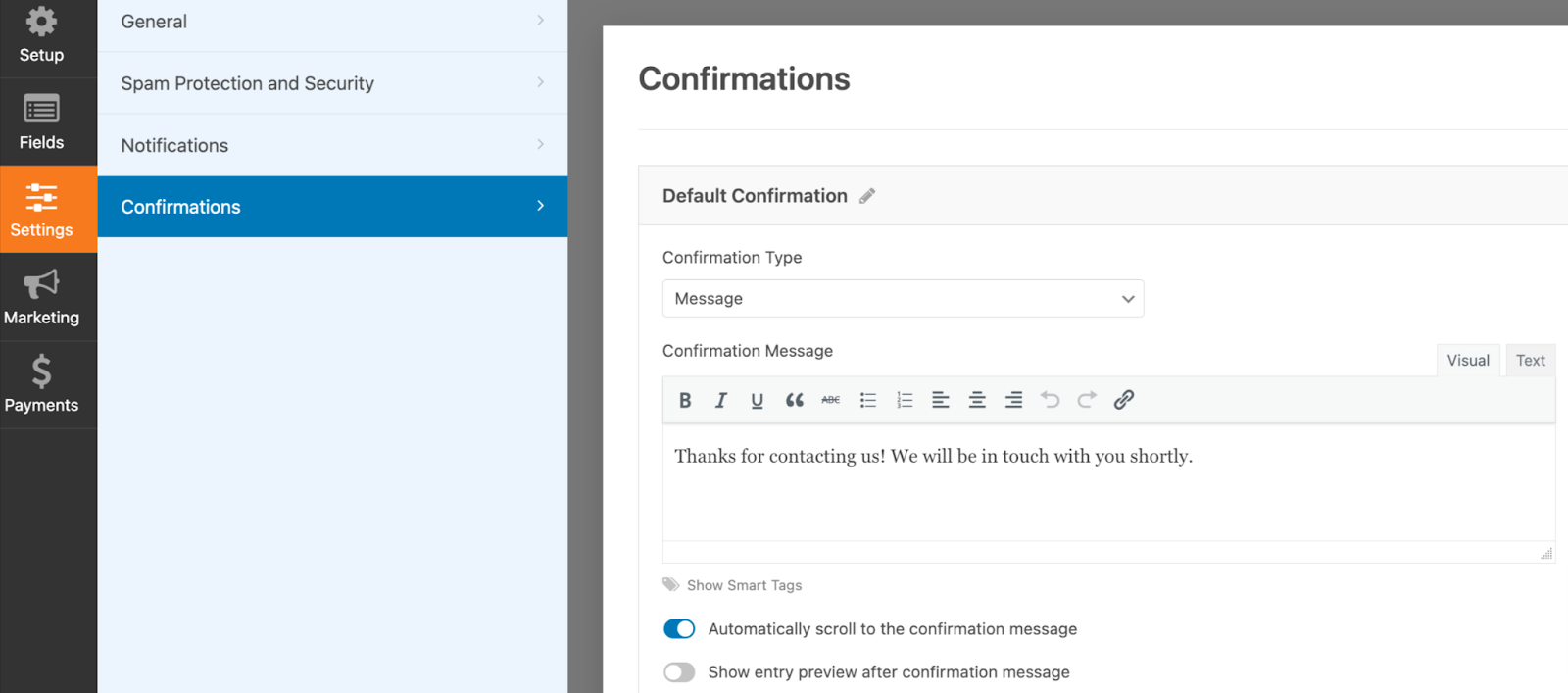This screenshot has width=1568, height=693.
Task: Click the Bold formatting icon
Action: point(685,400)
